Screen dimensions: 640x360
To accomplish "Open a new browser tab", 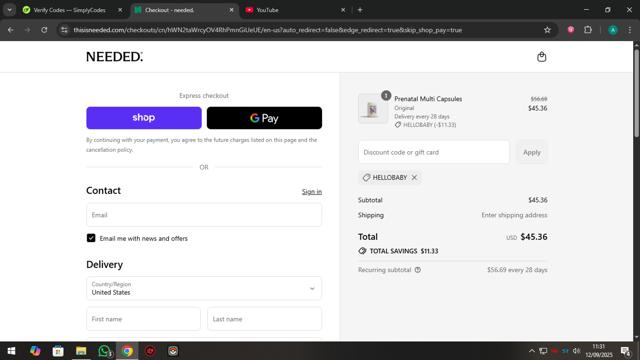I will (360, 10).
